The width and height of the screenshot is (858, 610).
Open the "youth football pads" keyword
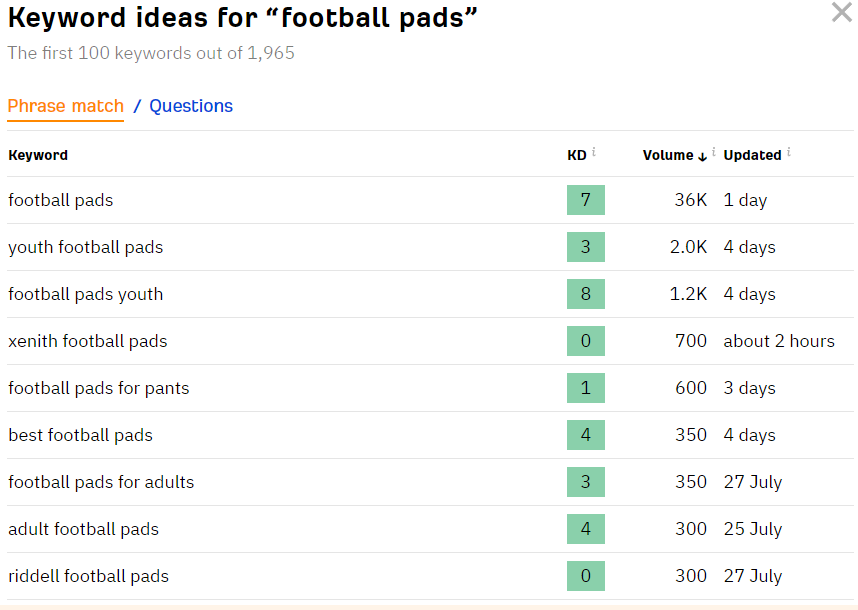pos(85,247)
